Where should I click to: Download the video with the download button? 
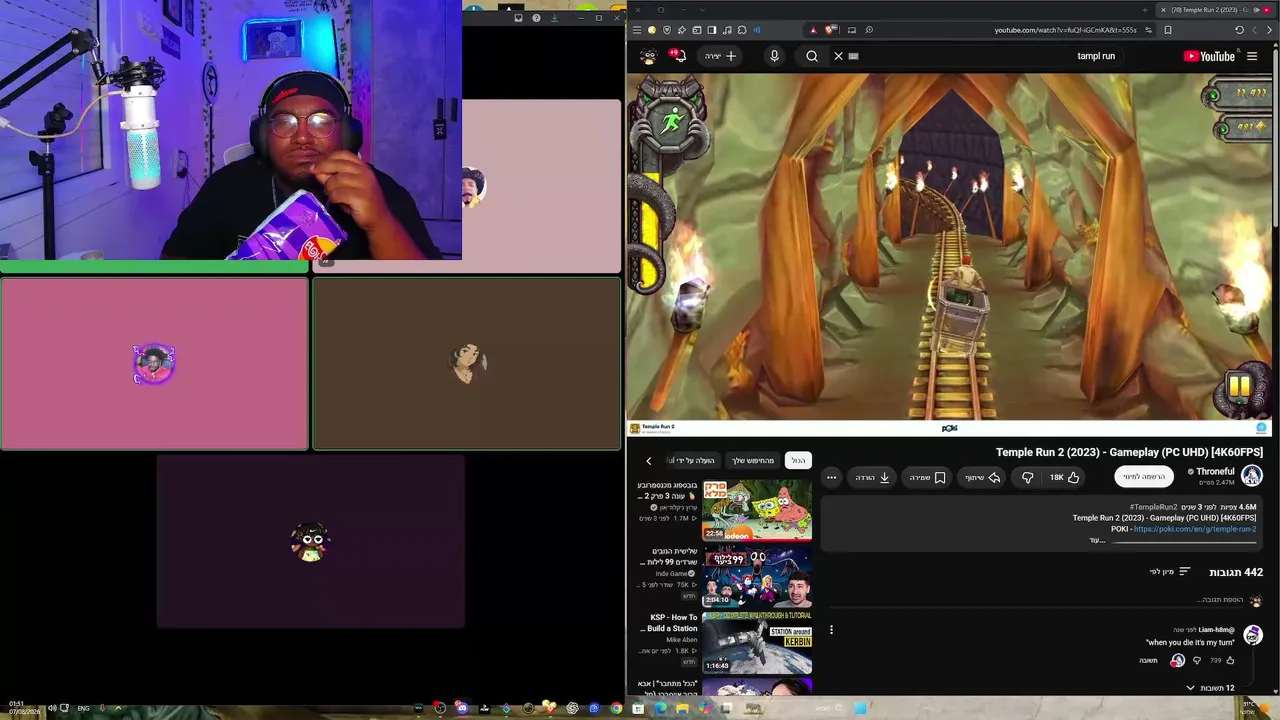tap(872, 478)
